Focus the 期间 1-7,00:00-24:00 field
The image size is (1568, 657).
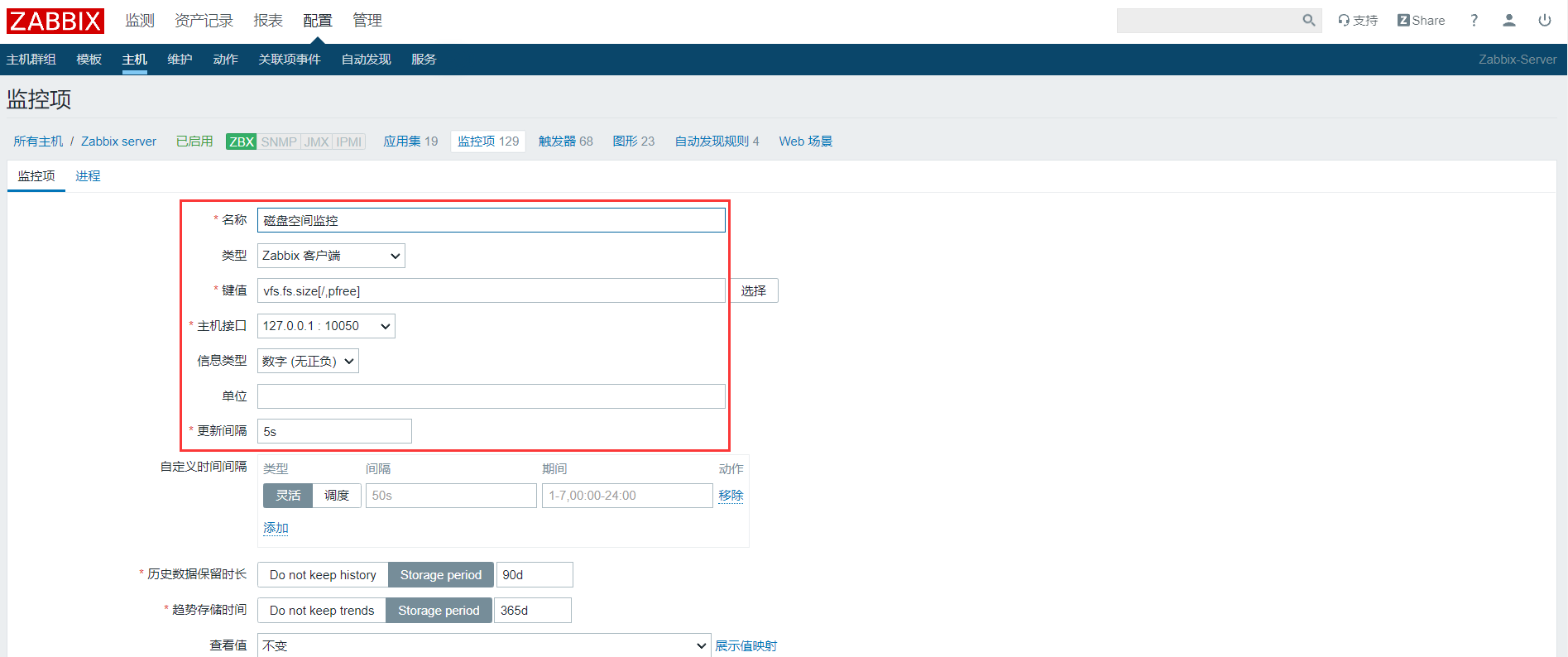(x=627, y=496)
